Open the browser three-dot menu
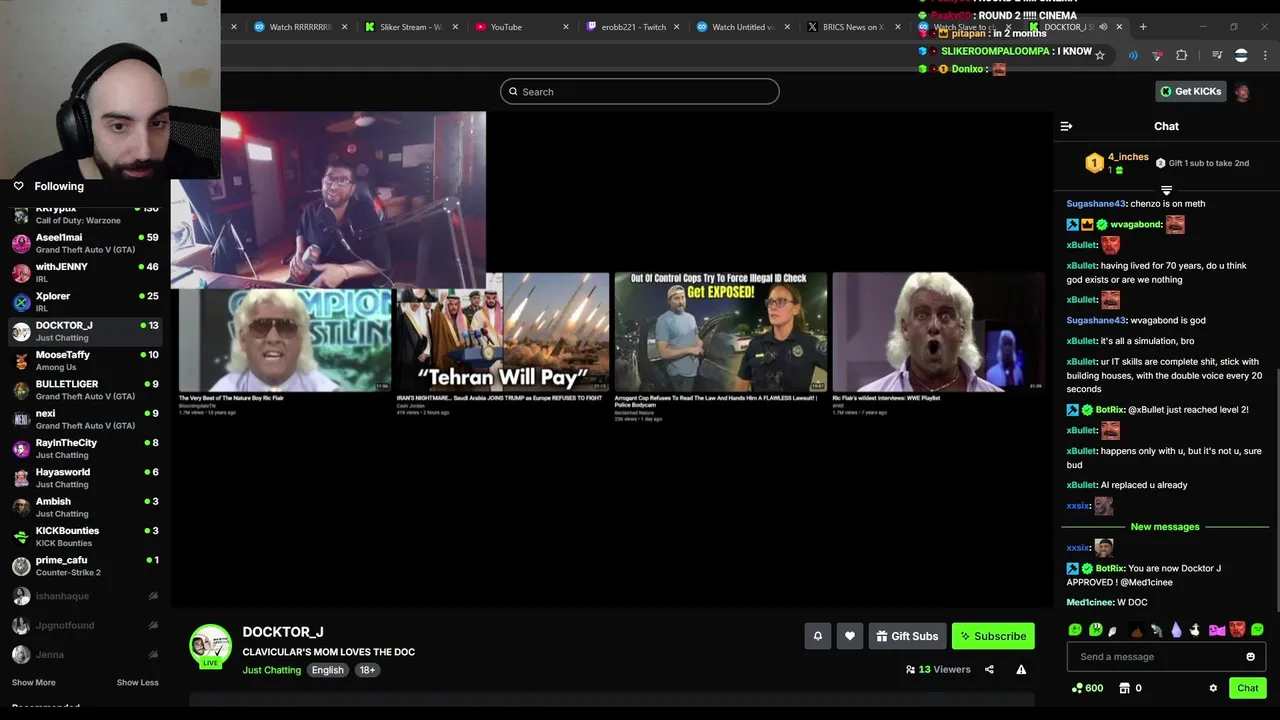Viewport: 1280px width, 720px height. pyautogui.click(x=1265, y=55)
